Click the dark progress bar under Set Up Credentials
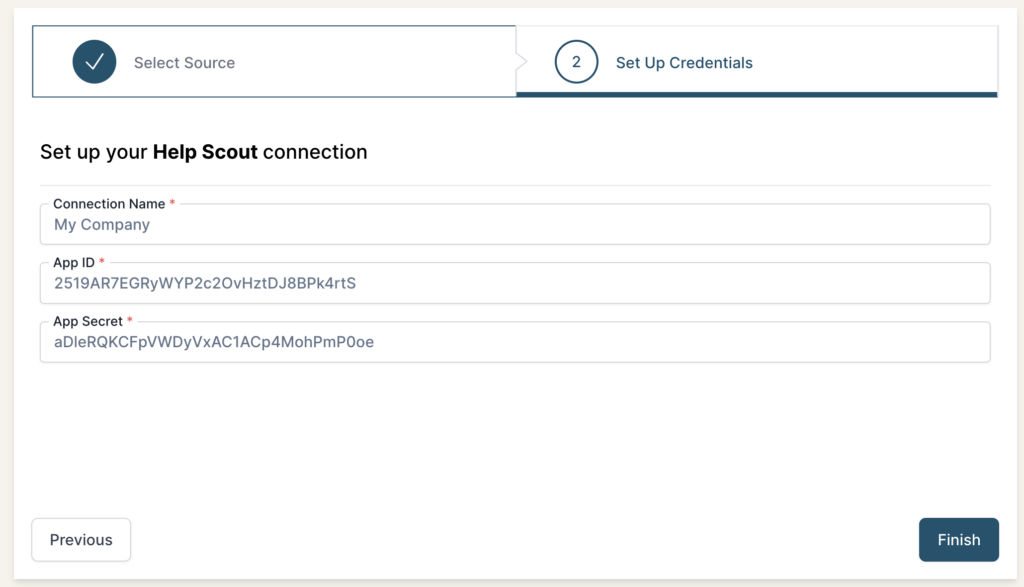Screen dimensions: 1024x587 point(756,94)
